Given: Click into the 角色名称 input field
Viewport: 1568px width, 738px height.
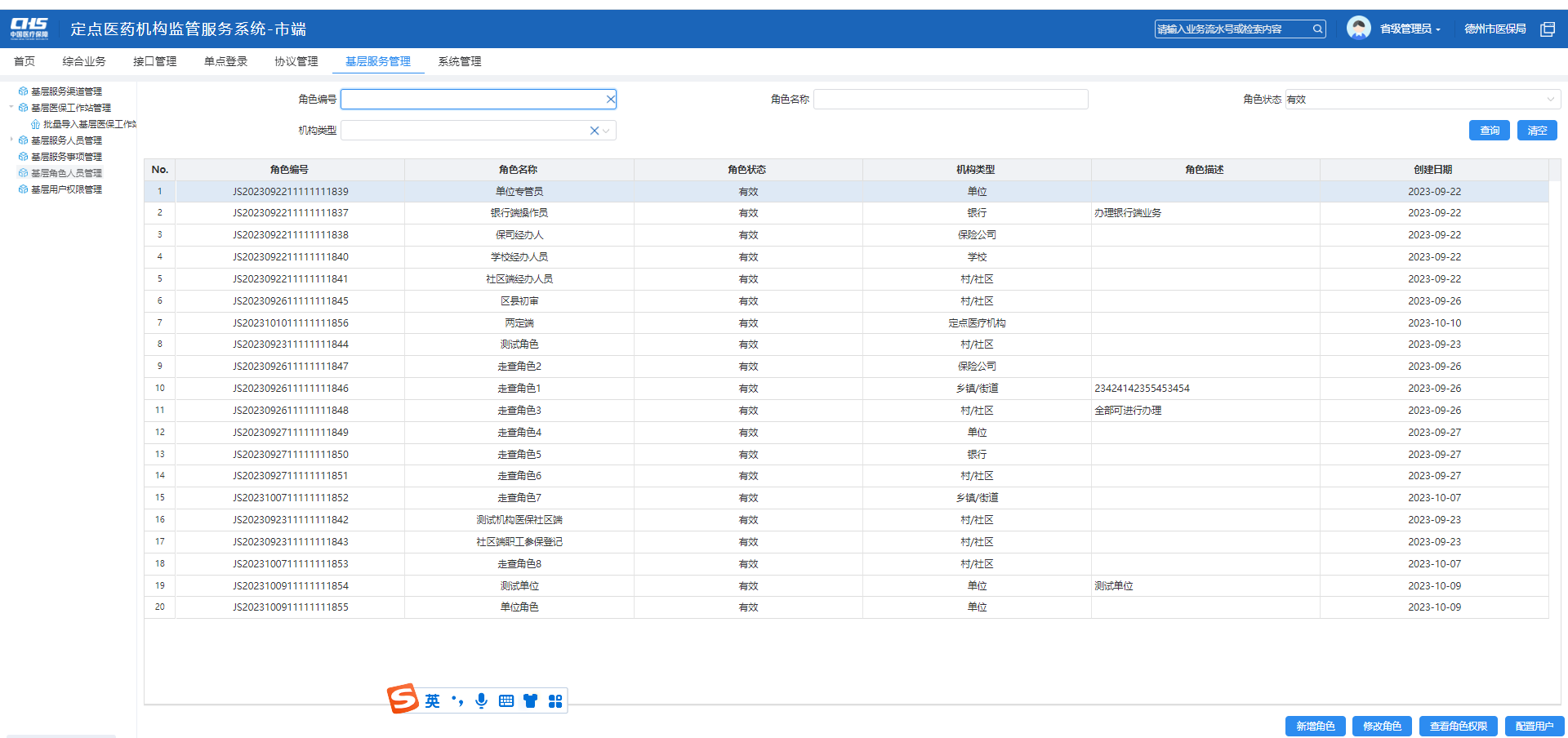Looking at the screenshot, I should pyautogui.click(x=951, y=100).
